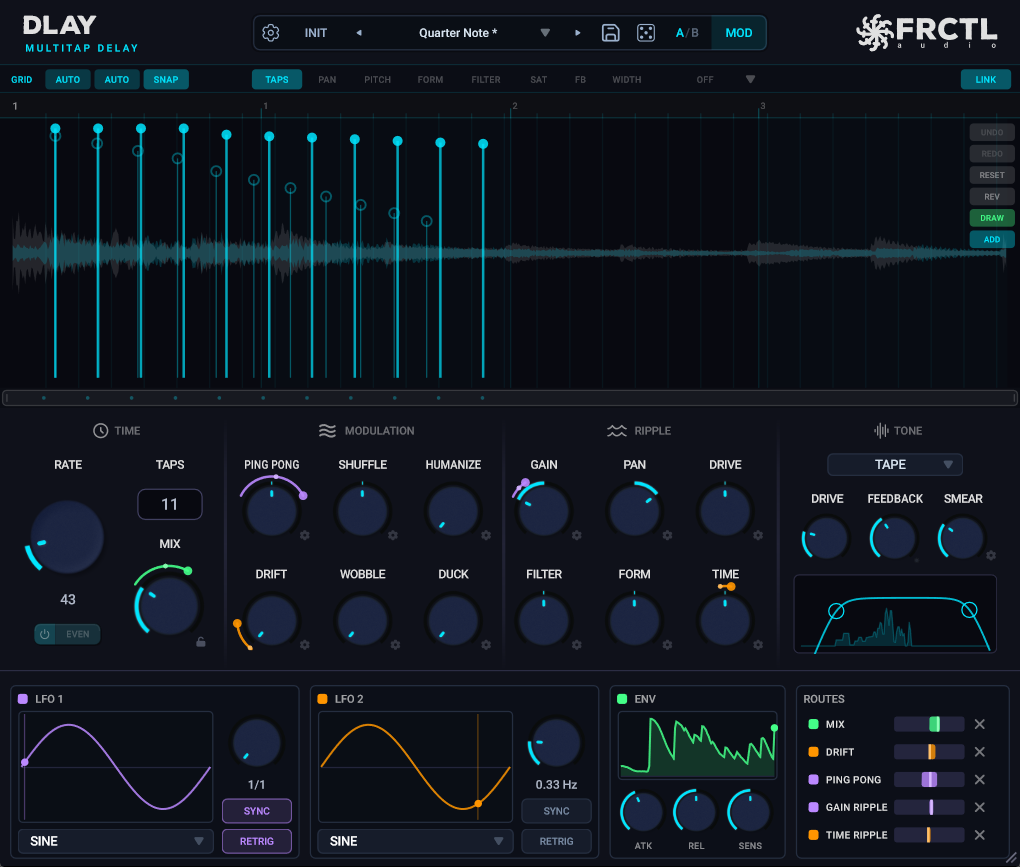Remove the DRIFT route
Viewport: 1020px width, 867px height.
coord(980,752)
